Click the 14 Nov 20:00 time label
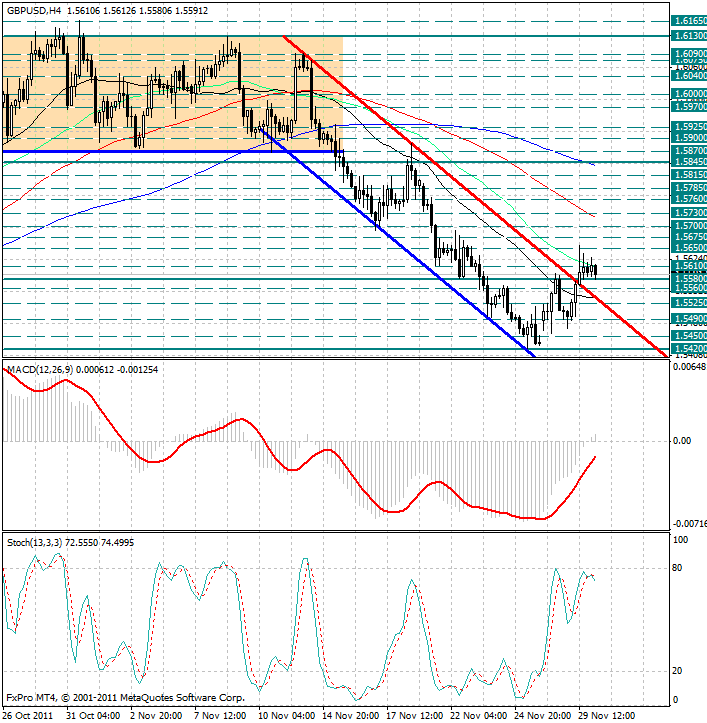Viewport: 707px width, 723px height. pyautogui.click(x=351, y=716)
